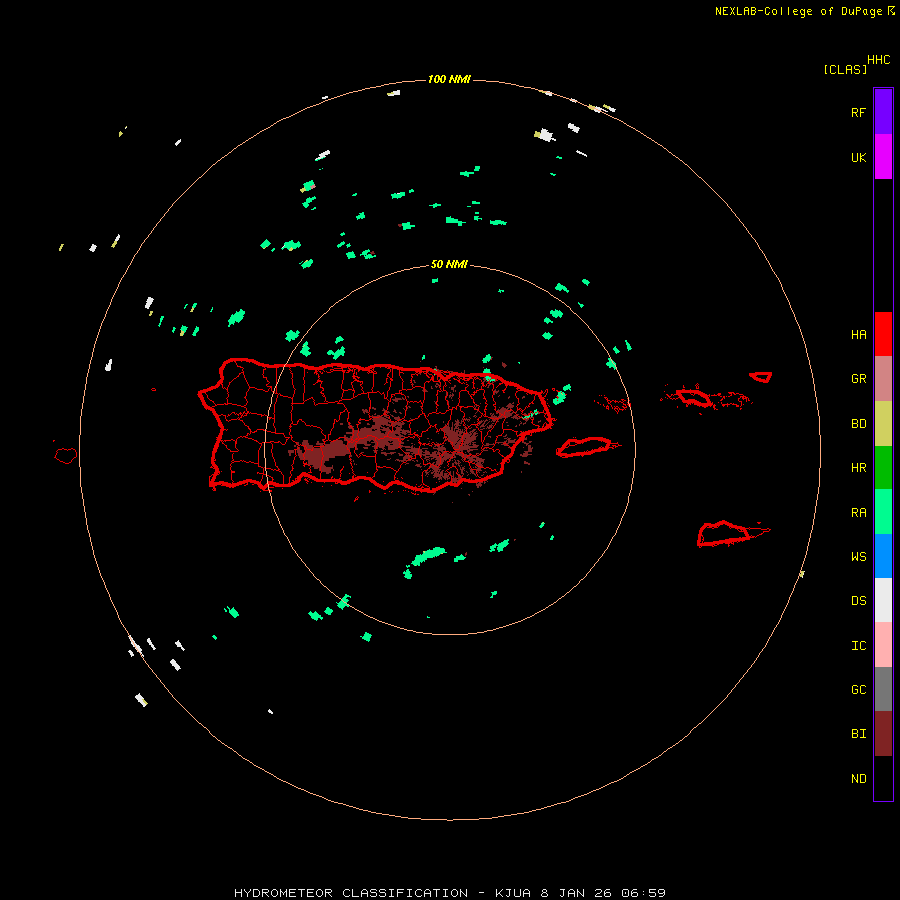Click the ND black legend swatch
Viewport: 900px width, 900px height.
click(x=883, y=778)
